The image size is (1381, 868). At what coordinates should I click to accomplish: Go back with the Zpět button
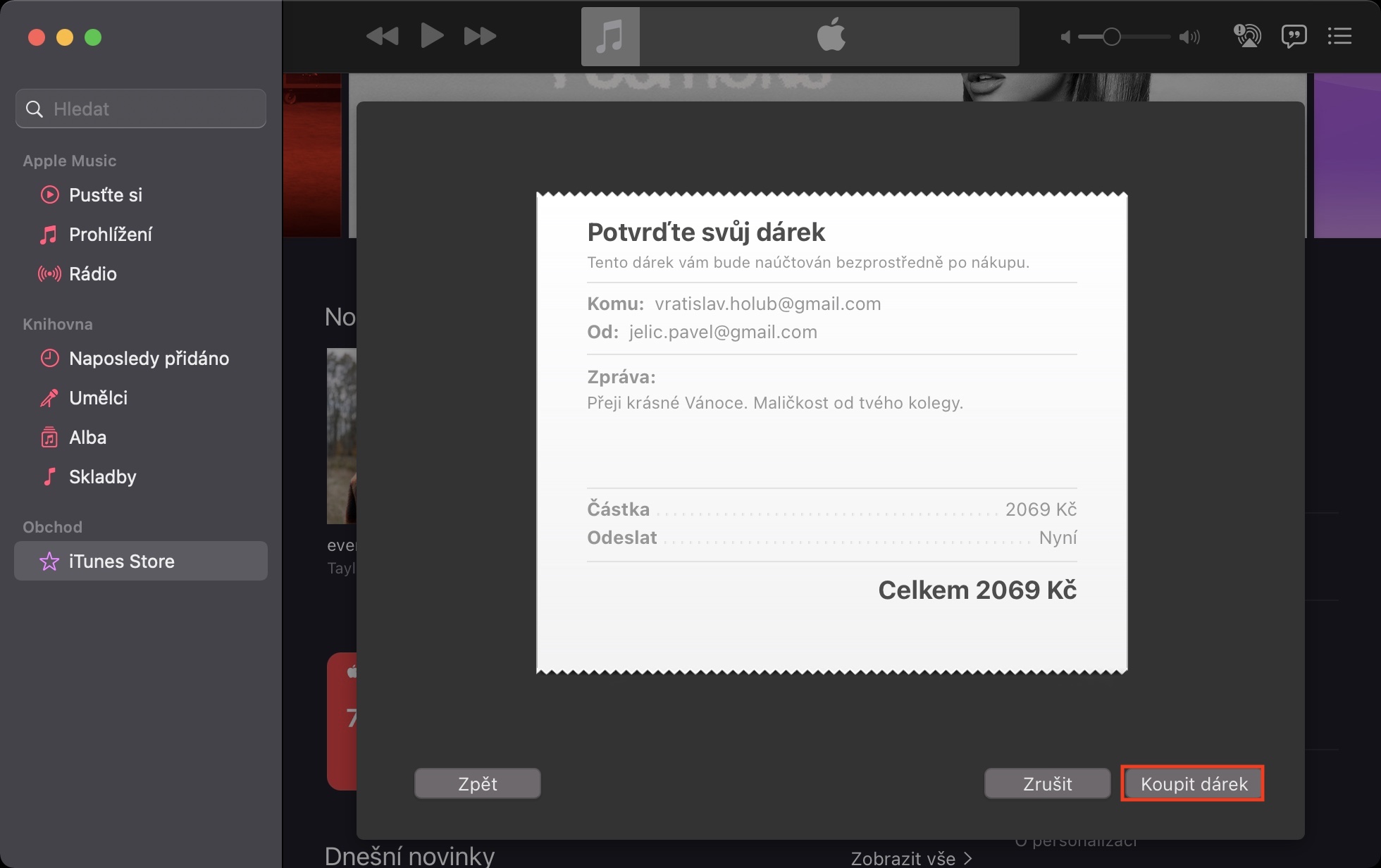[478, 783]
